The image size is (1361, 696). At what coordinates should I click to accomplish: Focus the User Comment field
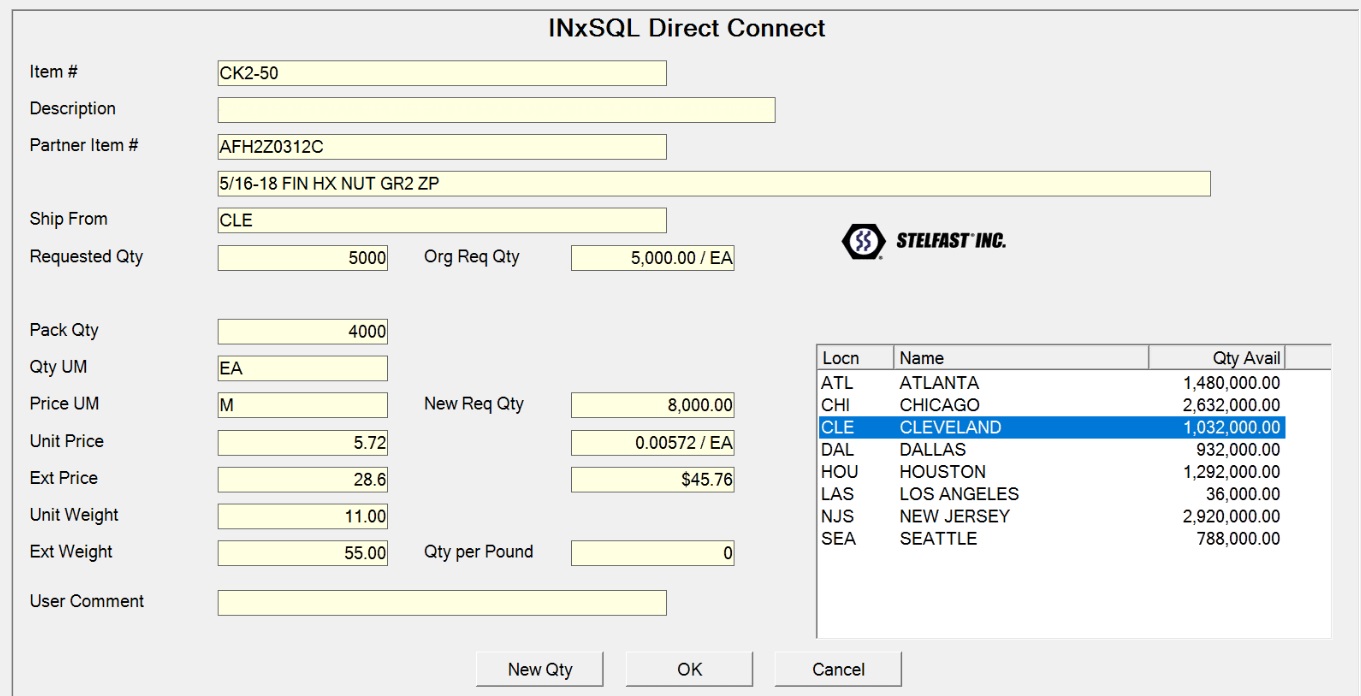click(x=442, y=603)
